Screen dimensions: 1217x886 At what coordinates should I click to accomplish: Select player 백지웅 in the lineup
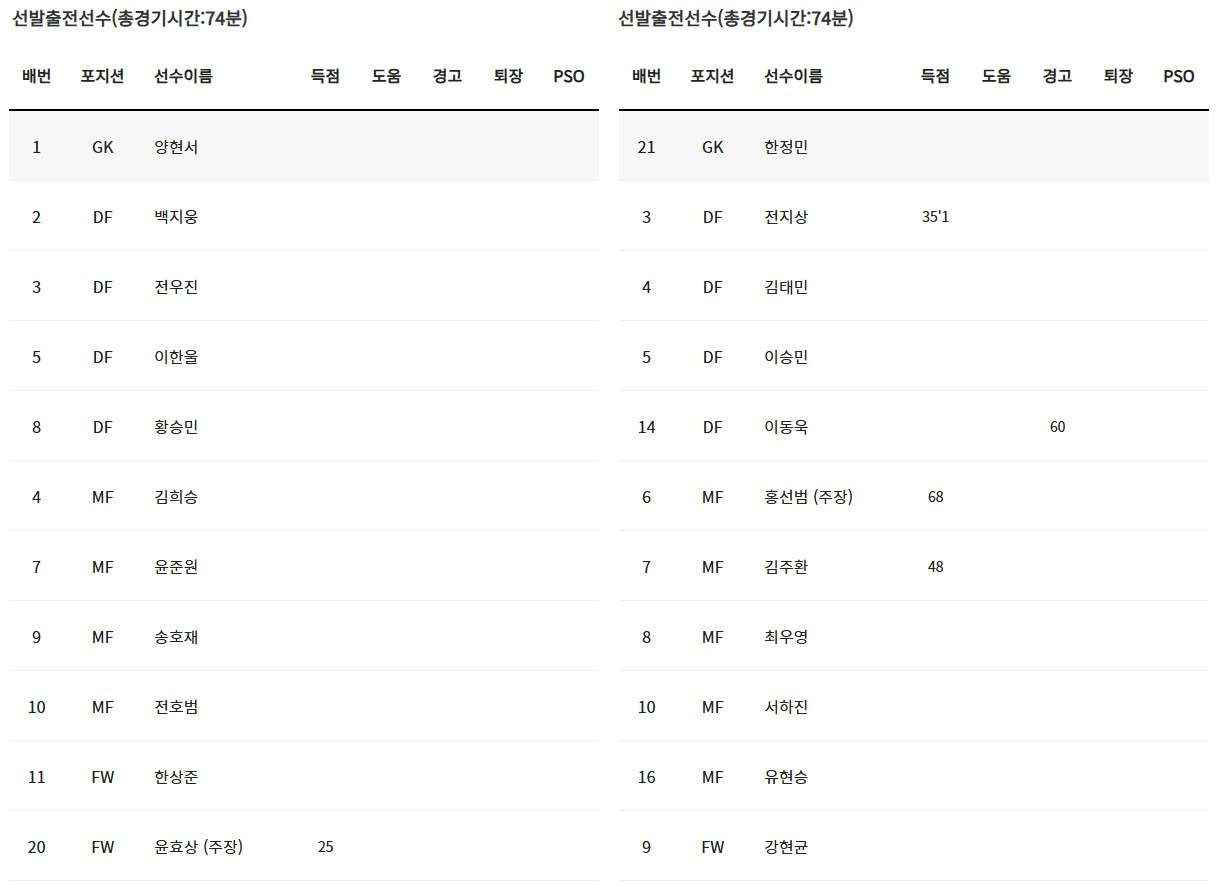(176, 217)
